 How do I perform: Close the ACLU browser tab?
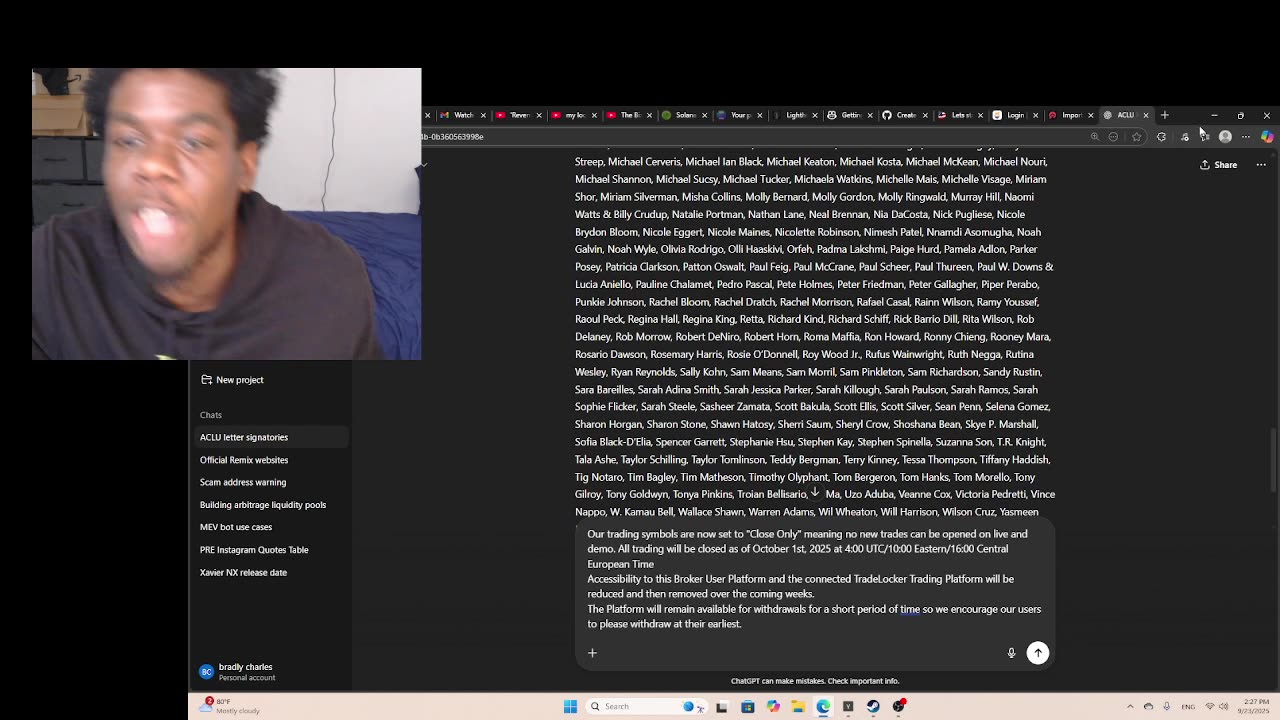pyautogui.click(x=1146, y=115)
